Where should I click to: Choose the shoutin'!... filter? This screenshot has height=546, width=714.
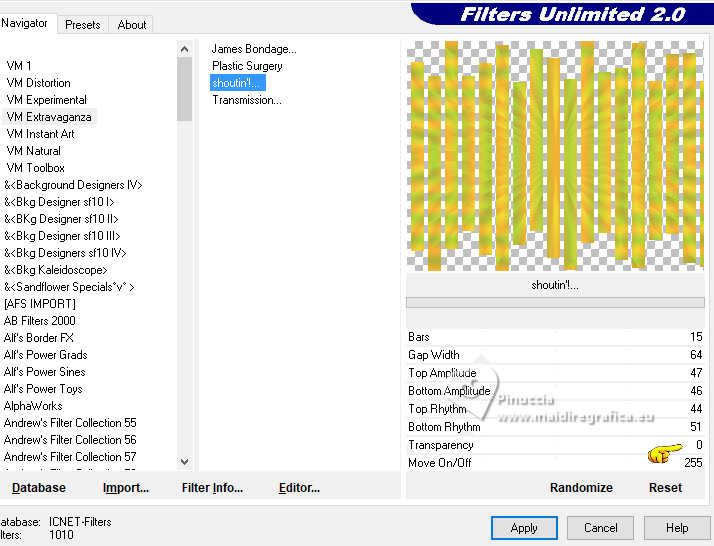[237, 83]
